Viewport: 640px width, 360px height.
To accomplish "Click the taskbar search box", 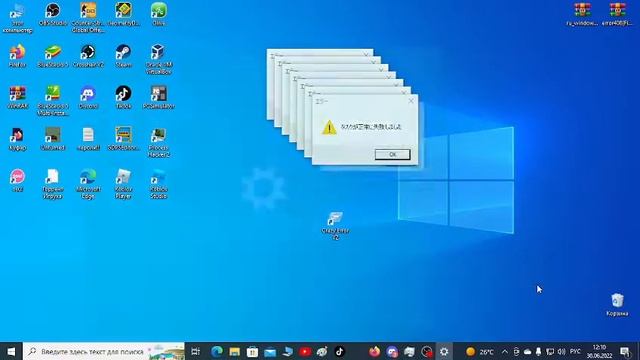I will click(104, 351).
